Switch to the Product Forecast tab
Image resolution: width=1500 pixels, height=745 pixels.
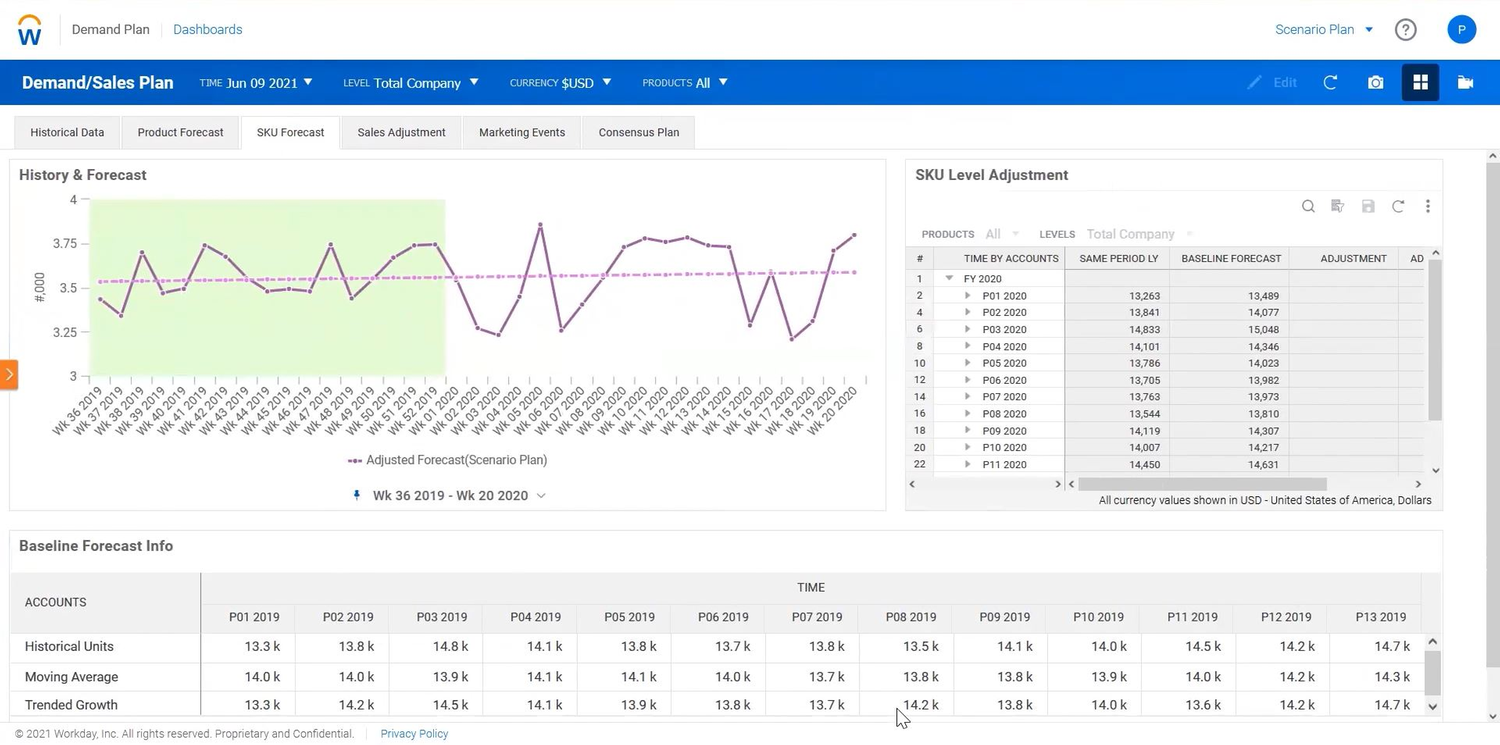tap(180, 132)
